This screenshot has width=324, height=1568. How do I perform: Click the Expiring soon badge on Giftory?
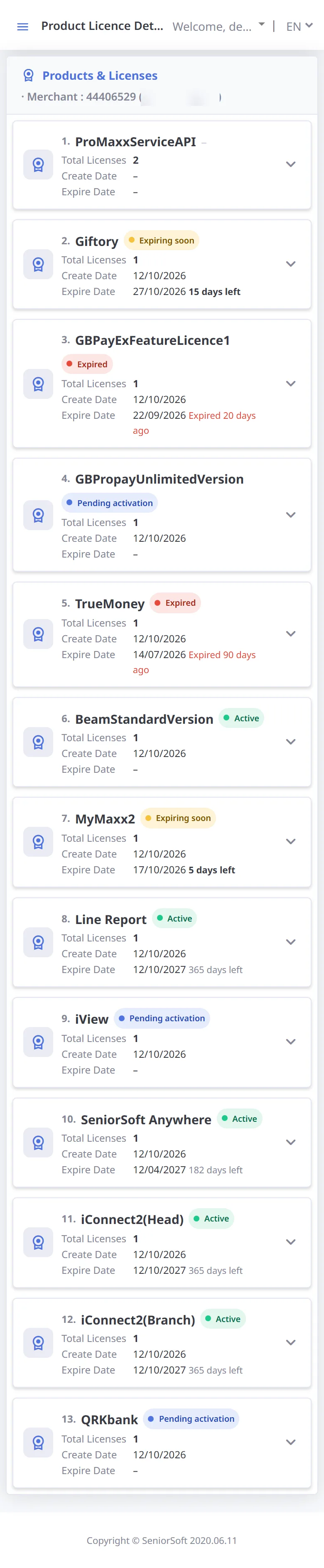point(162,241)
